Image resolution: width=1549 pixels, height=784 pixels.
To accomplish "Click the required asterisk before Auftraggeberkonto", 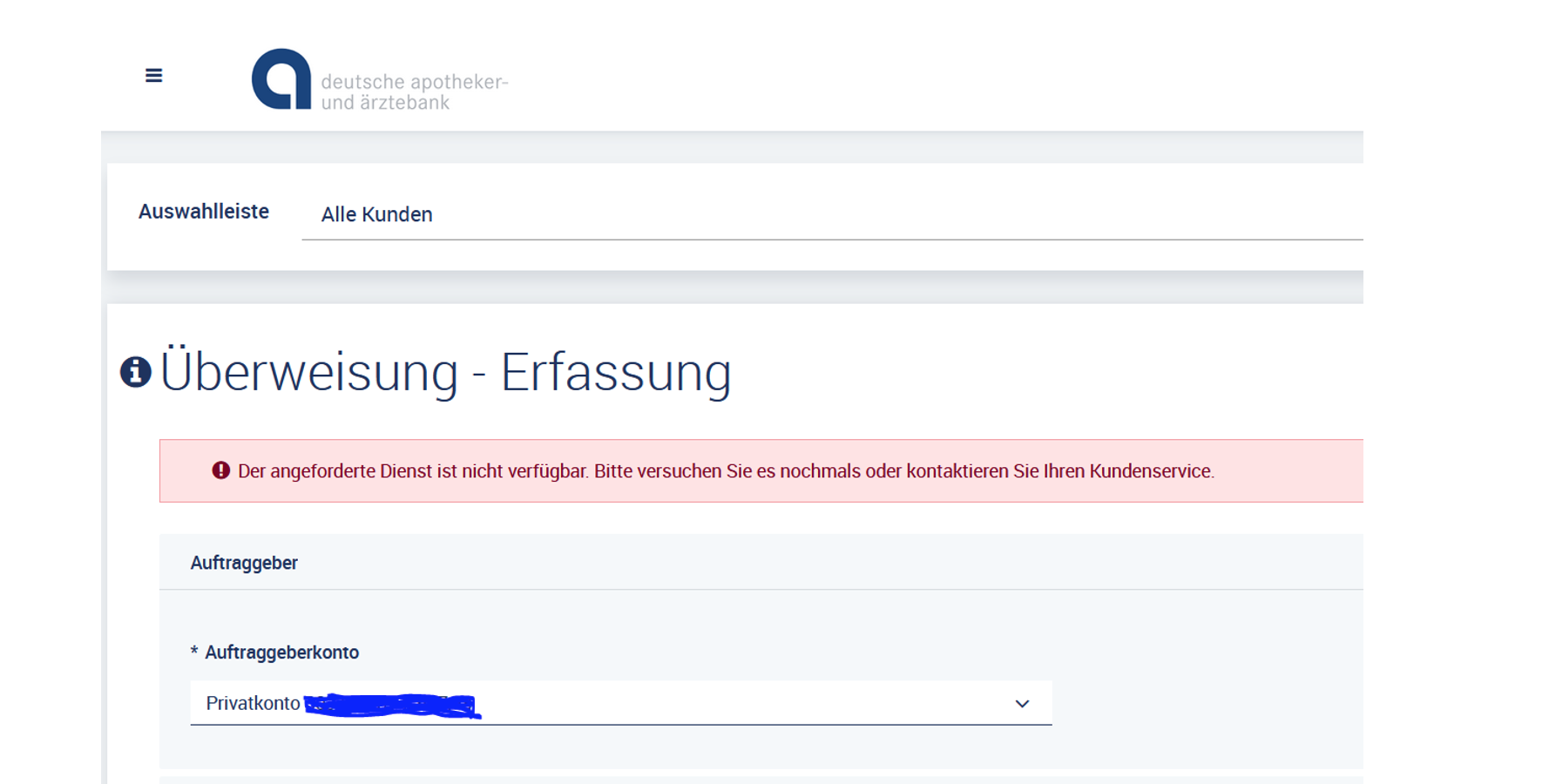I will (x=194, y=652).
